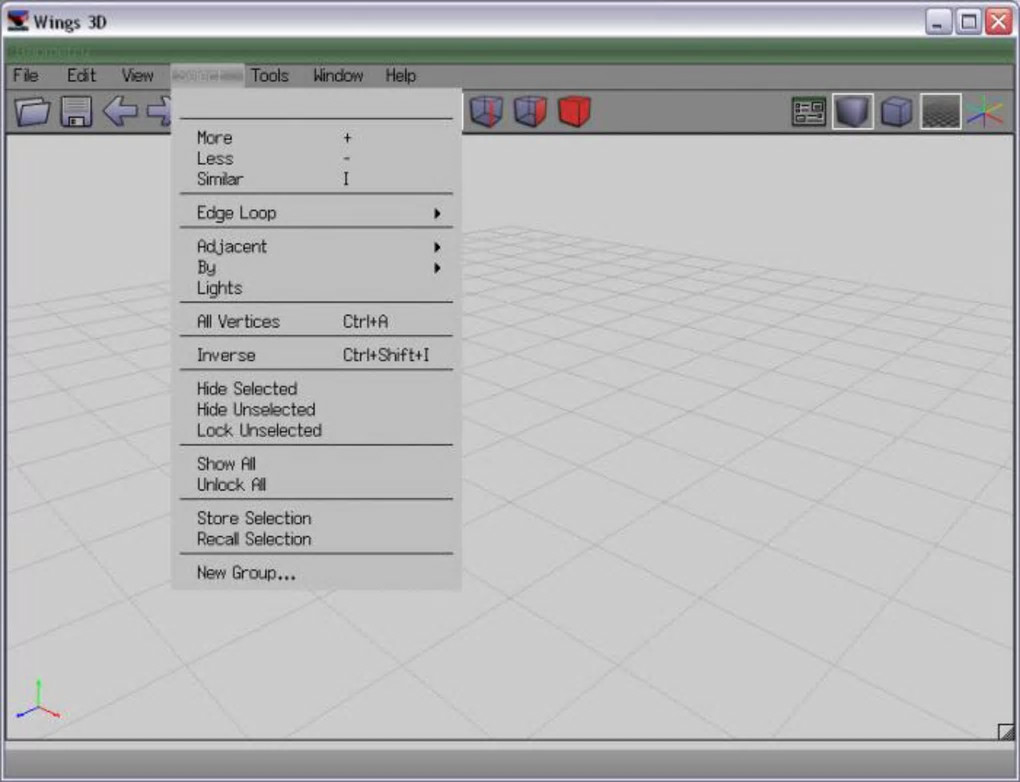Click the Undo left arrow icon
Viewport: 1020px width, 782px height.
pyautogui.click(x=120, y=111)
